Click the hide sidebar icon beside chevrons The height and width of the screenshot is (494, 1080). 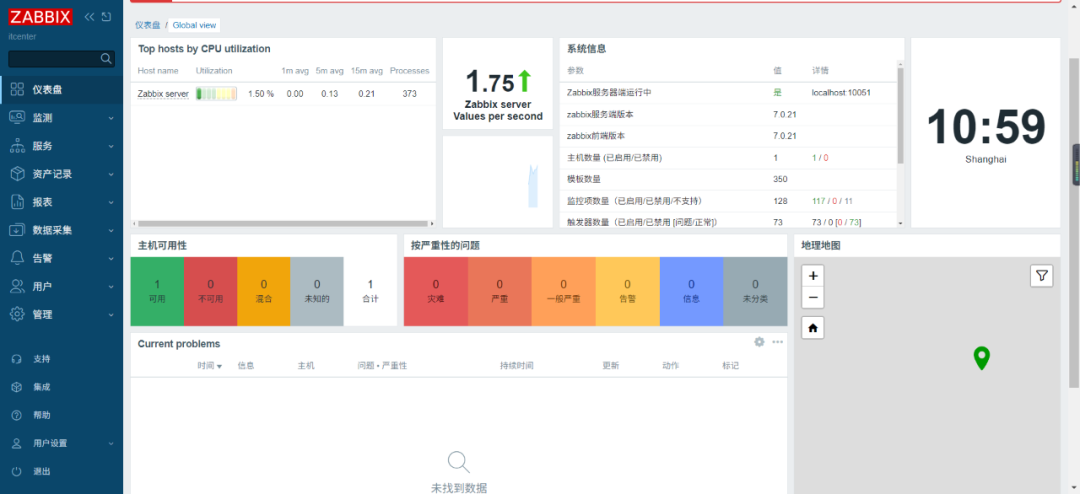106,17
